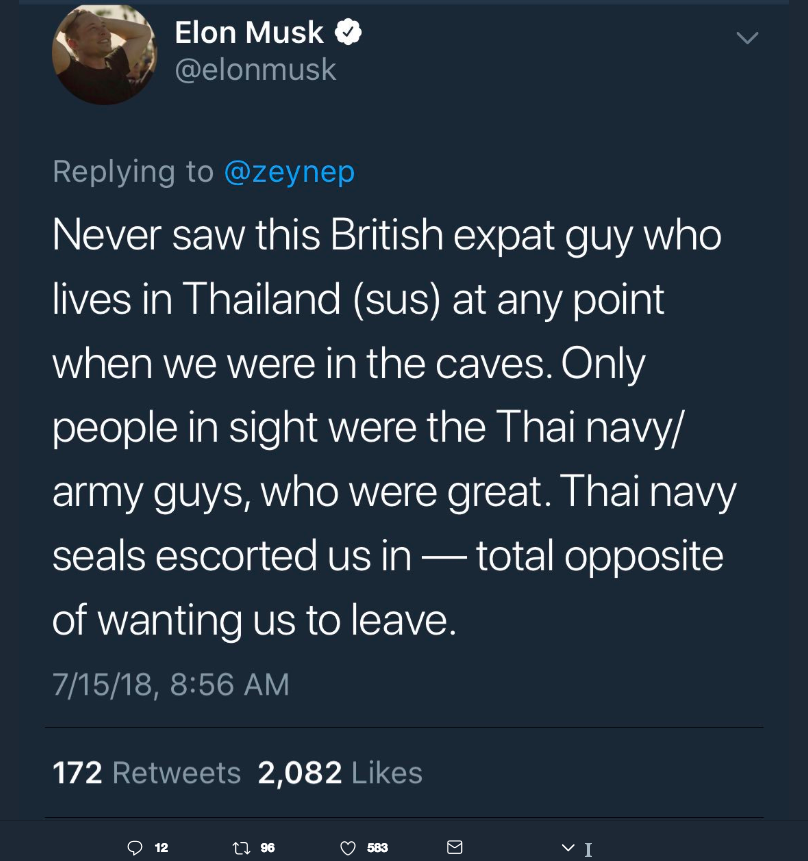View the 2,082 Likes list

coord(340,773)
